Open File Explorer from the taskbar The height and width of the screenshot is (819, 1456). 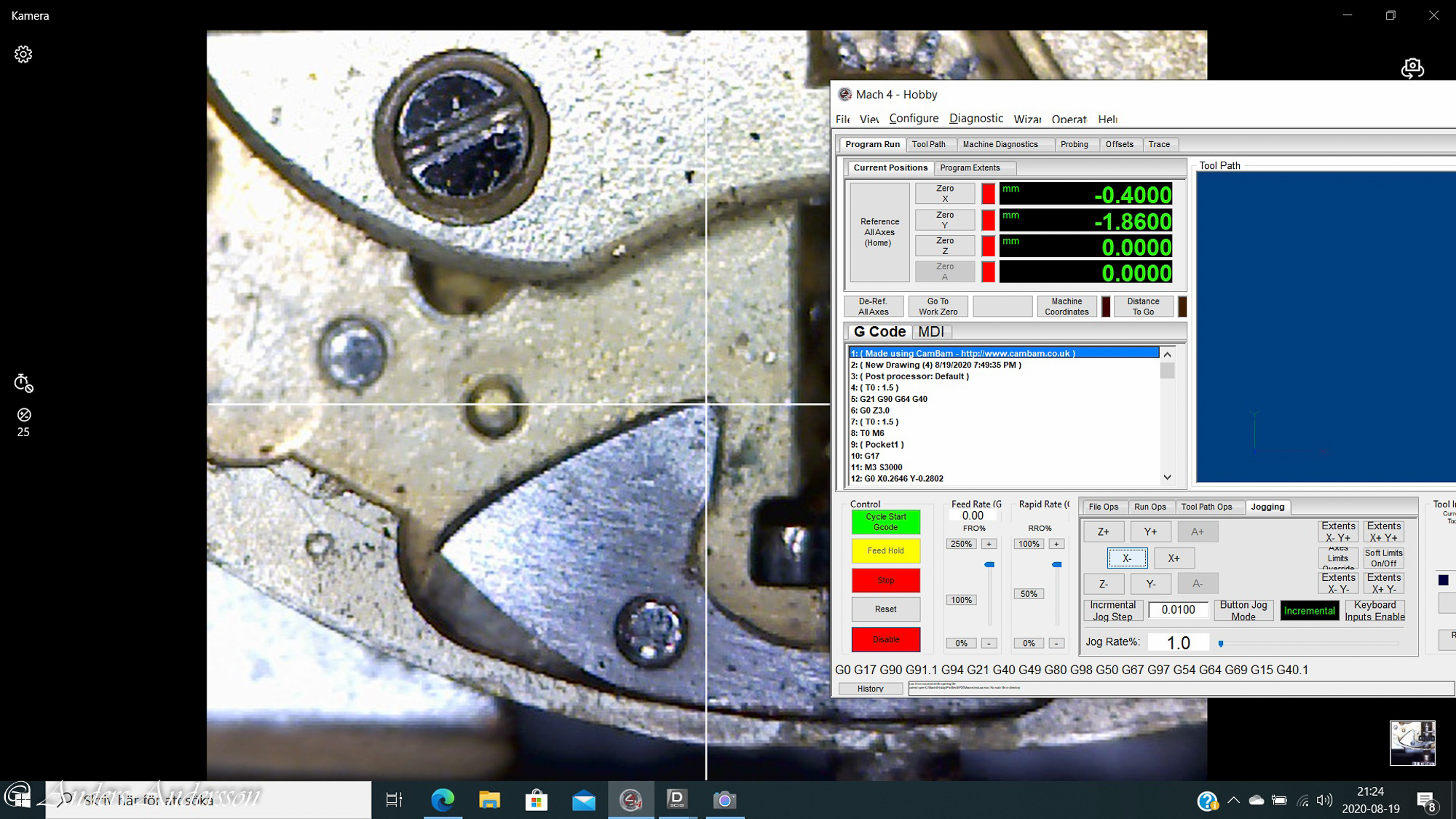click(x=489, y=800)
